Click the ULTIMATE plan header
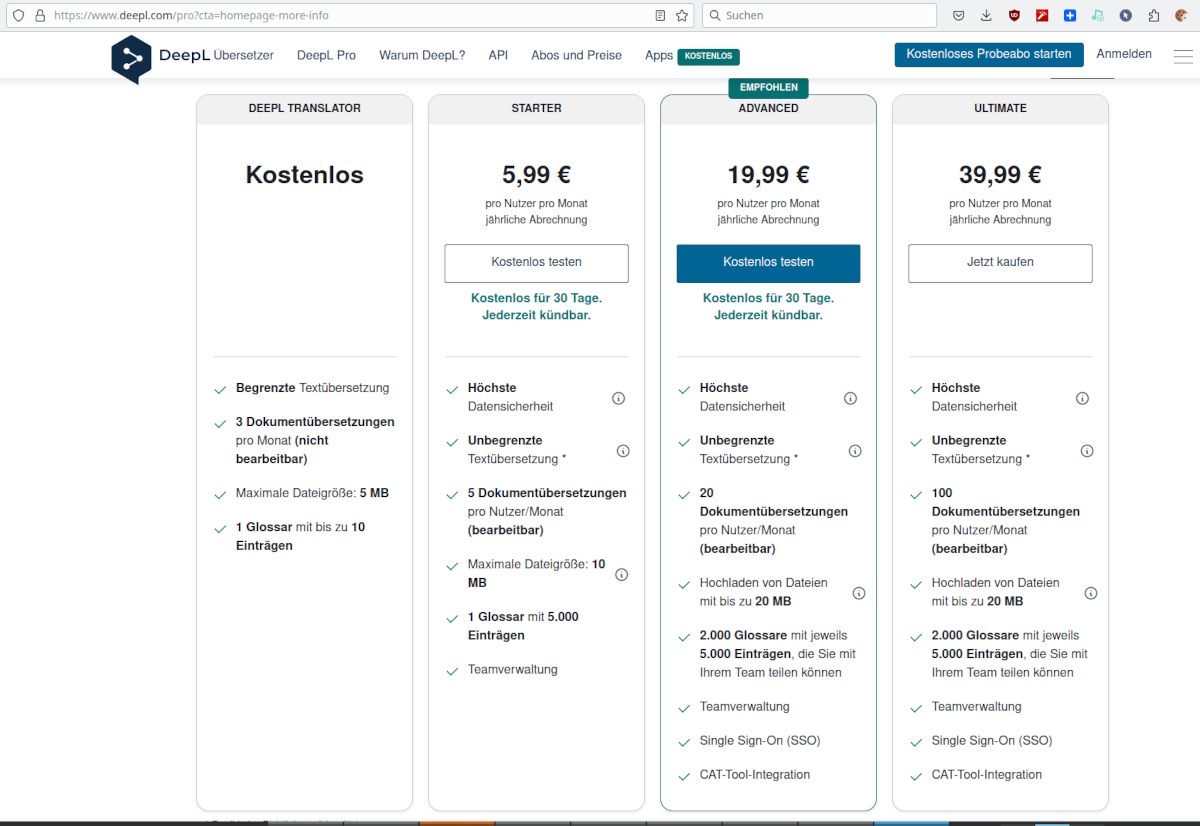Viewport: 1200px width, 826px height. [1000, 108]
